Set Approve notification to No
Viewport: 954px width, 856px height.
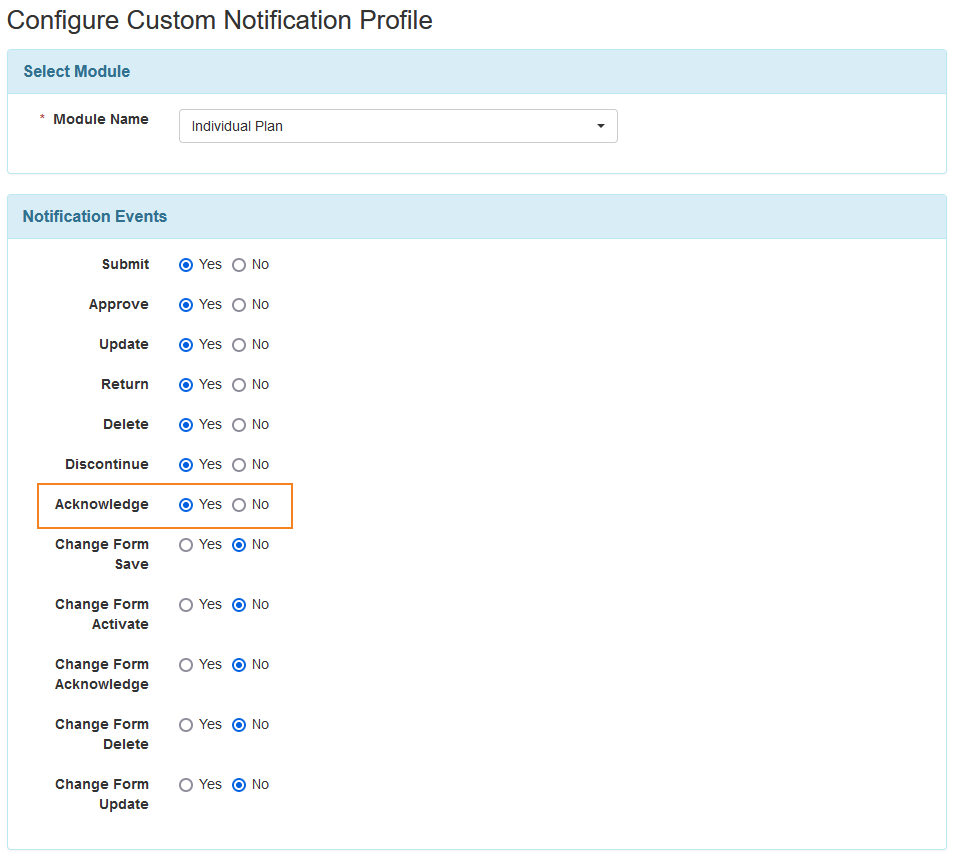tap(239, 305)
